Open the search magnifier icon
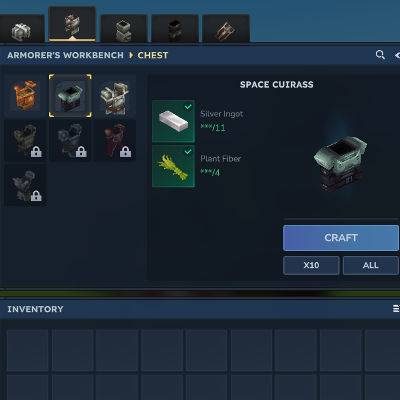The image size is (400, 400). coord(380,55)
